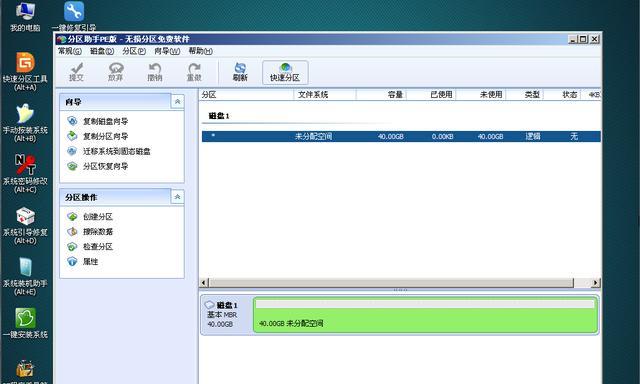Viewport: 640px width, 384px height.
Task: Click the horizontal scrollbar right arrow
Action: (596, 282)
